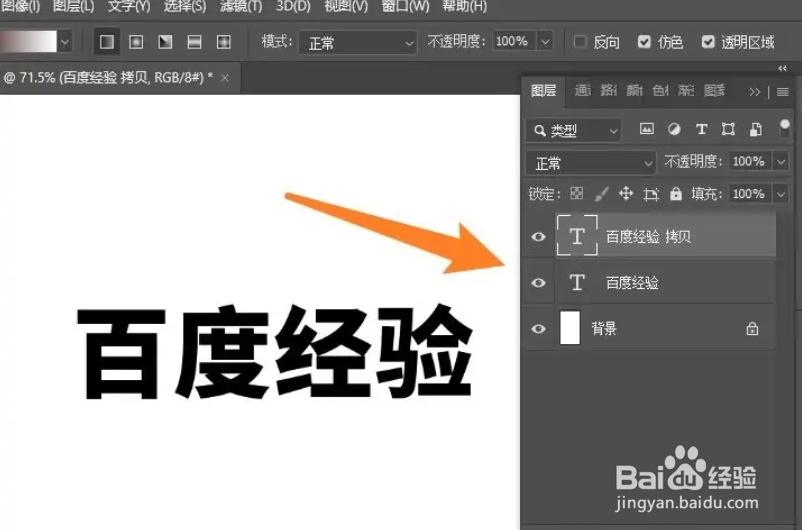Open the 图层(L) menu
This screenshot has width=802, height=530.
74,6
